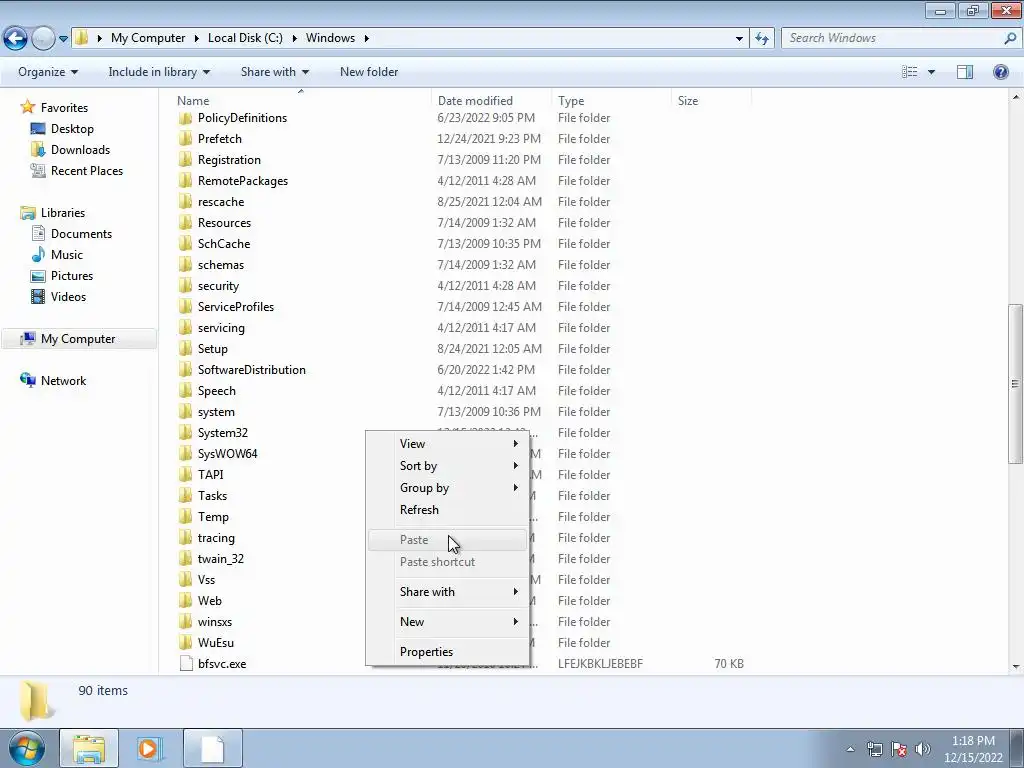Open View submenu in context menu
Screen dimensions: 1024x768
point(447,443)
